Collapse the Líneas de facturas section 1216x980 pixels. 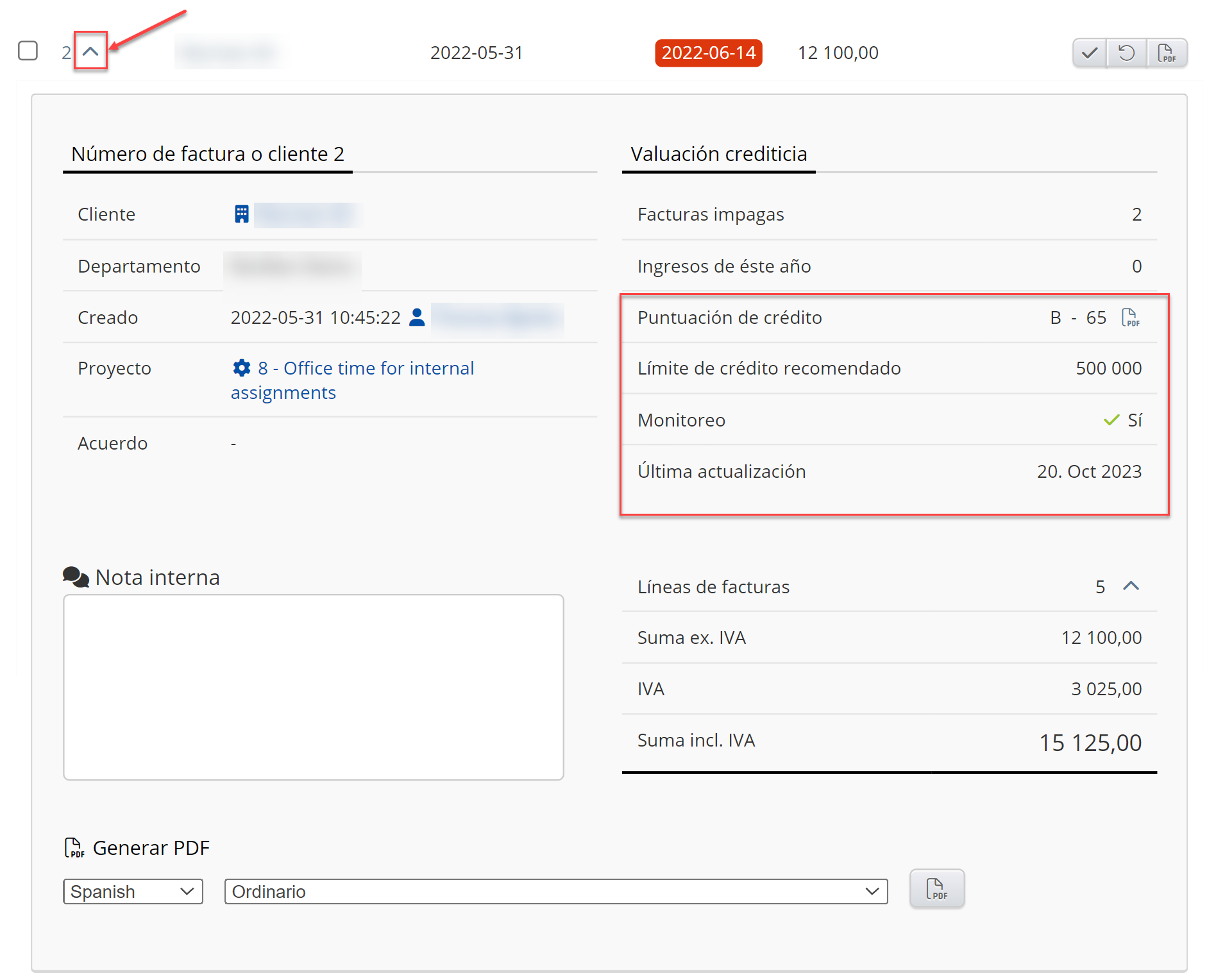pyautogui.click(x=1131, y=586)
